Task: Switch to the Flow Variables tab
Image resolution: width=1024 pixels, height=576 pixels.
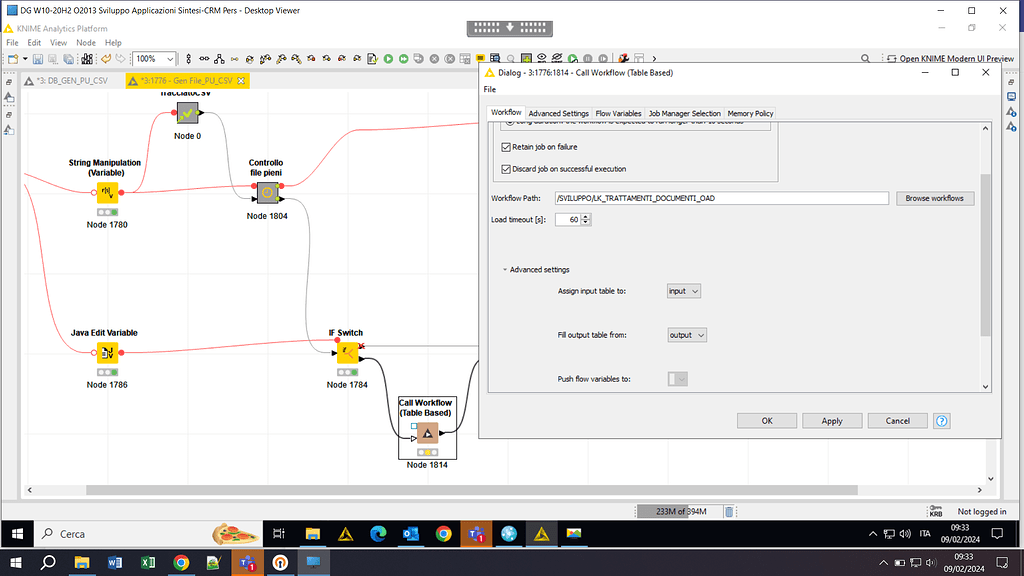Action: point(618,113)
